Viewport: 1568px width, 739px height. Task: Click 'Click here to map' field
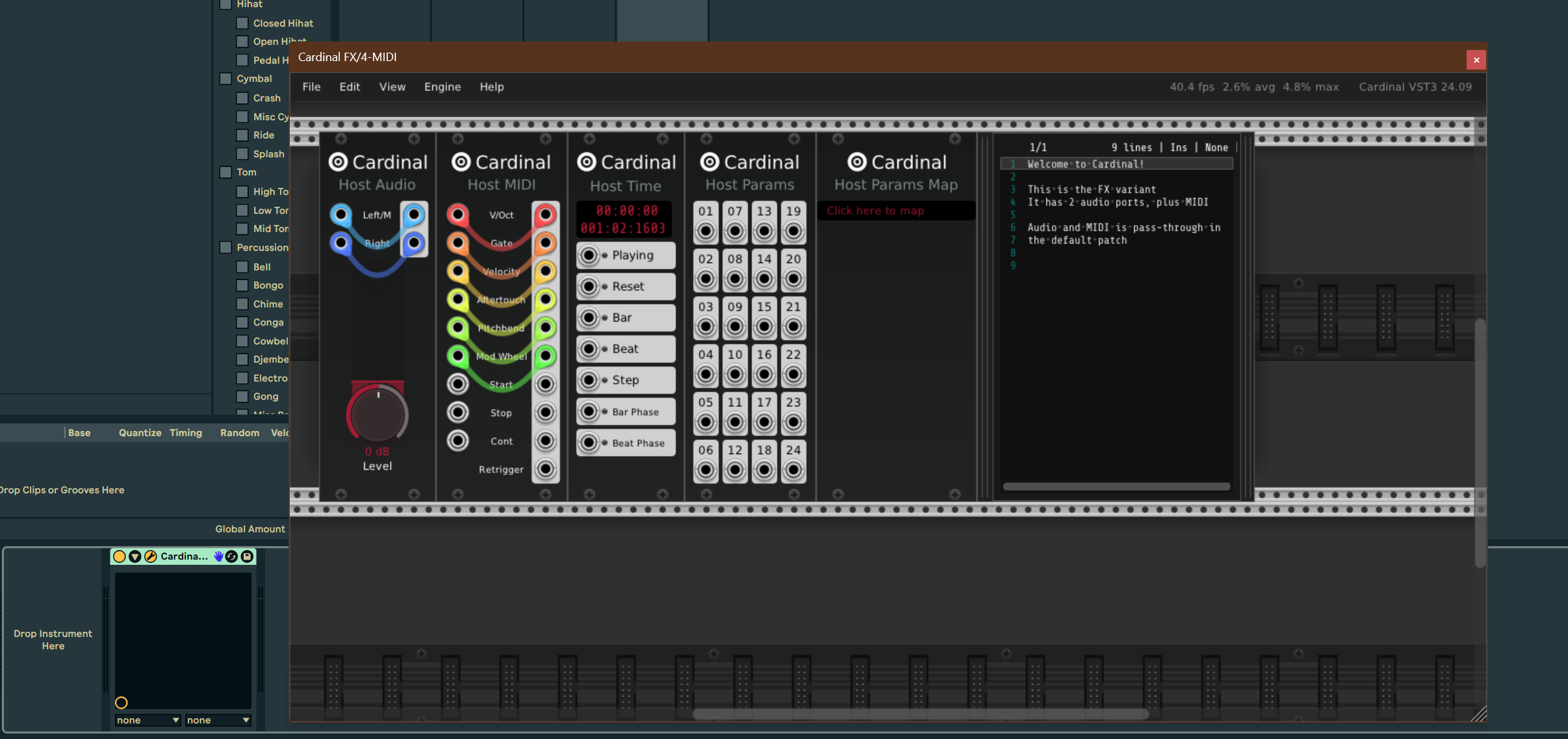(x=896, y=211)
